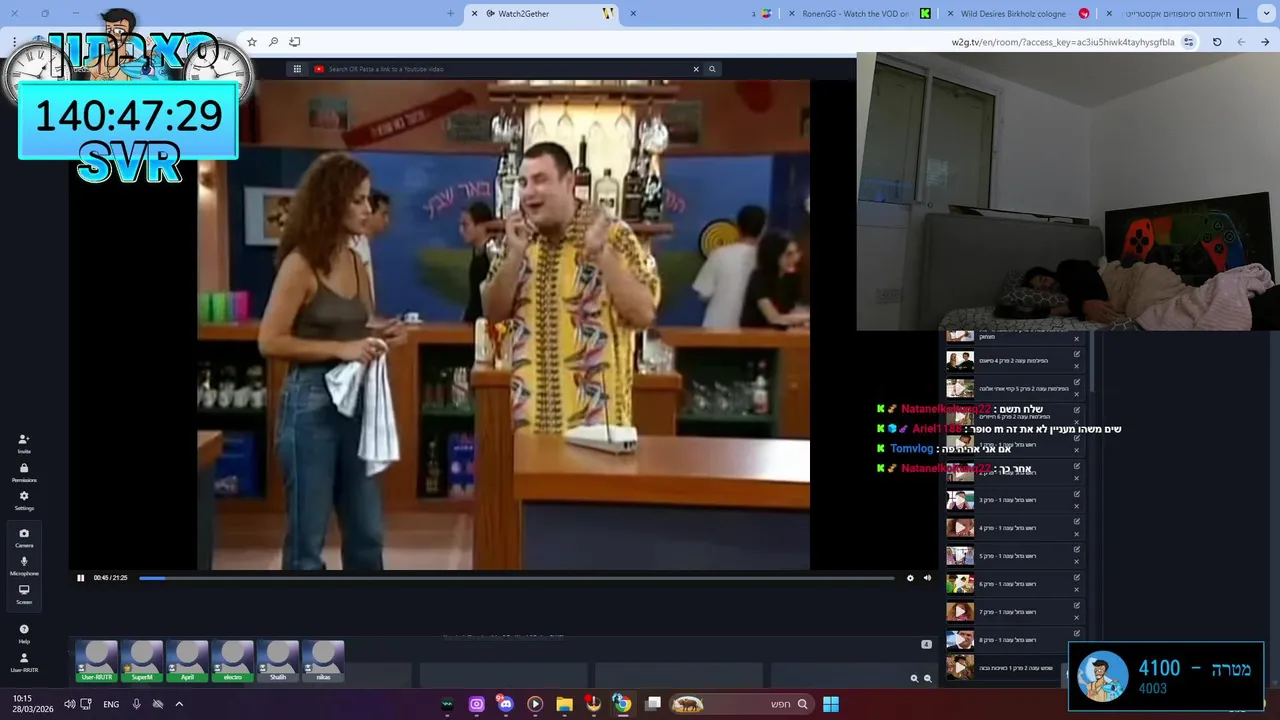
Task: Zoom in the playlist with magnifier plus
Action: pos(914,678)
